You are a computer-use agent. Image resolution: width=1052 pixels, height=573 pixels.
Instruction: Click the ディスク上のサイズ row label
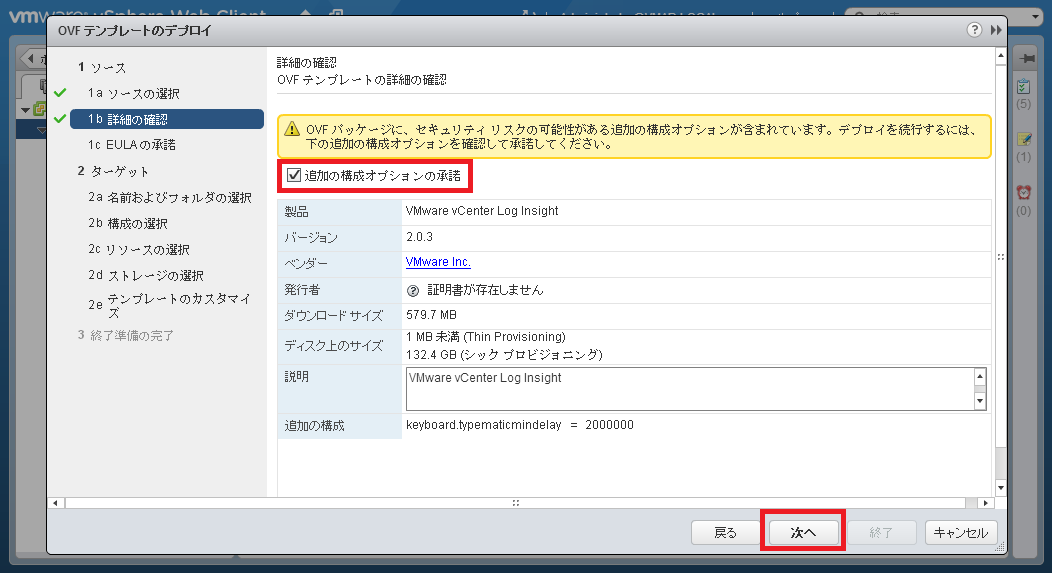point(333,346)
